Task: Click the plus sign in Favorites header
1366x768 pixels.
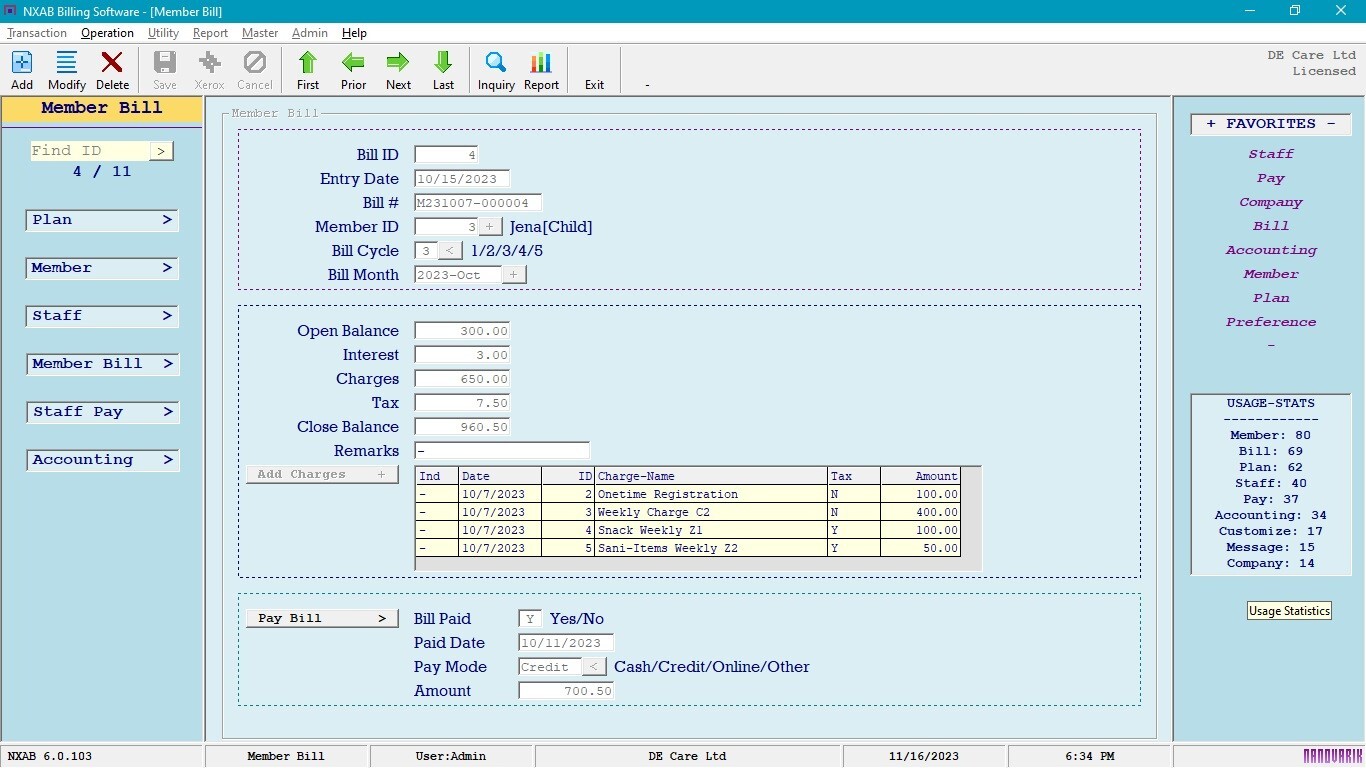Action: tap(1211, 124)
